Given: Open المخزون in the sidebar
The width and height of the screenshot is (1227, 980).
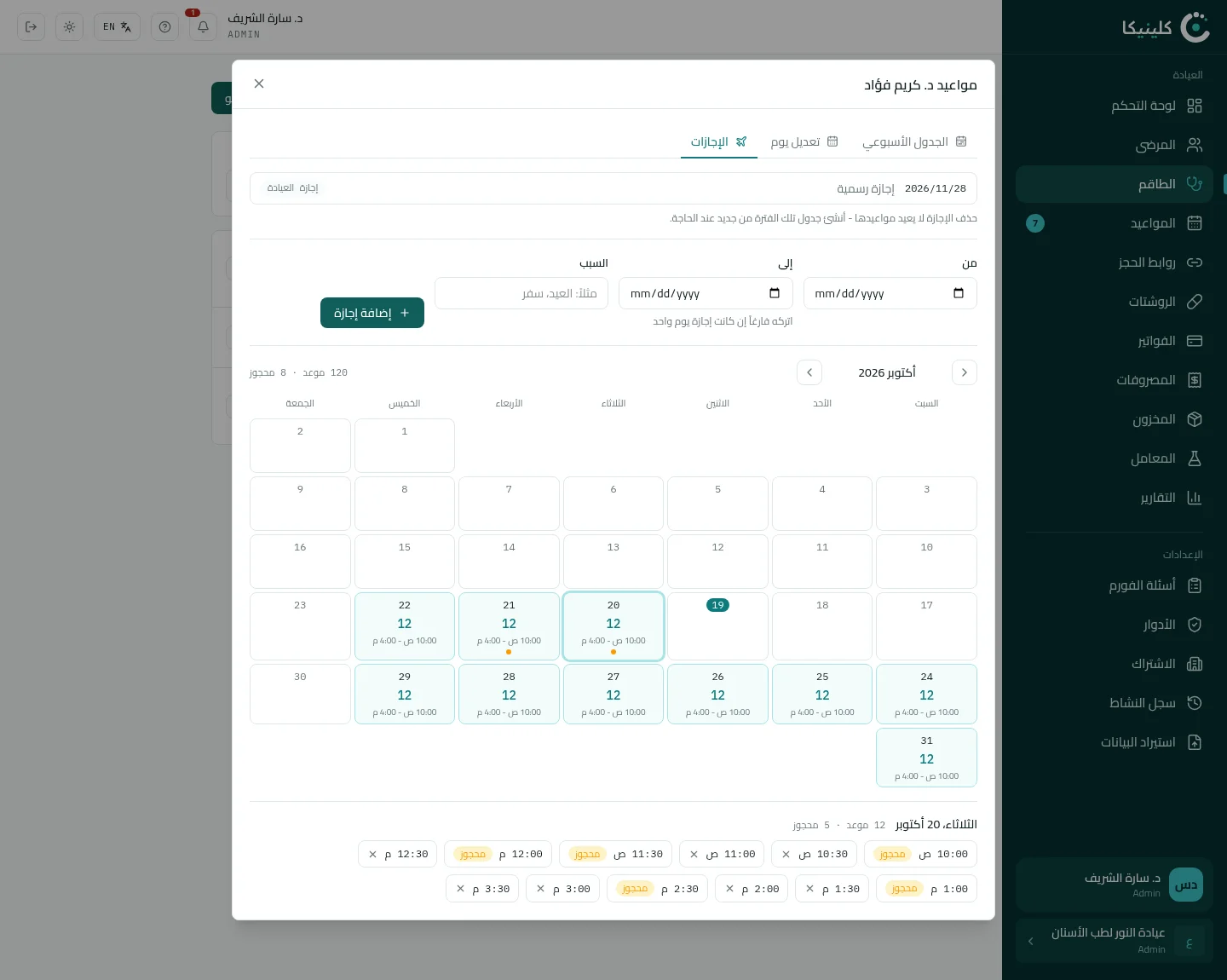Looking at the screenshot, I should 1115,419.
